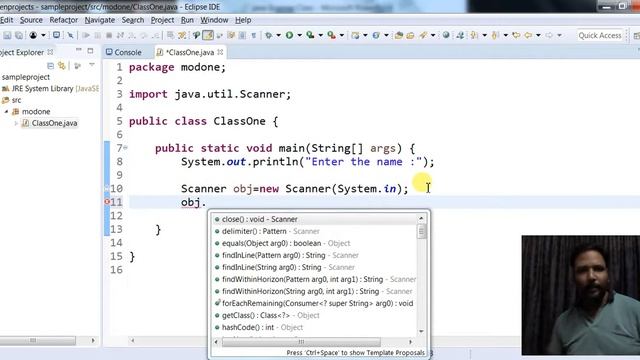Open the Refactor menu
The image size is (640, 360).
click(63, 20)
